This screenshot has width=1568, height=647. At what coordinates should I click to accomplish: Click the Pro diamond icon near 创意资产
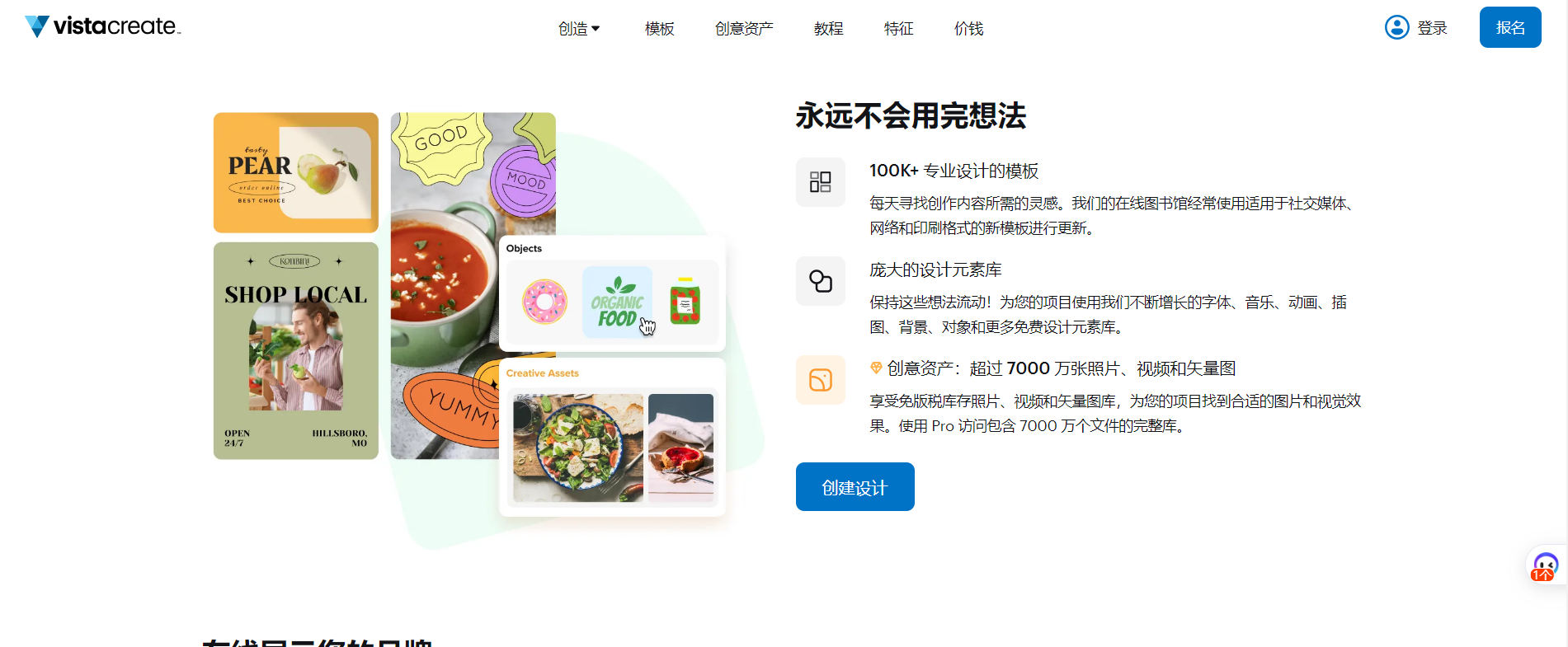[x=876, y=368]
